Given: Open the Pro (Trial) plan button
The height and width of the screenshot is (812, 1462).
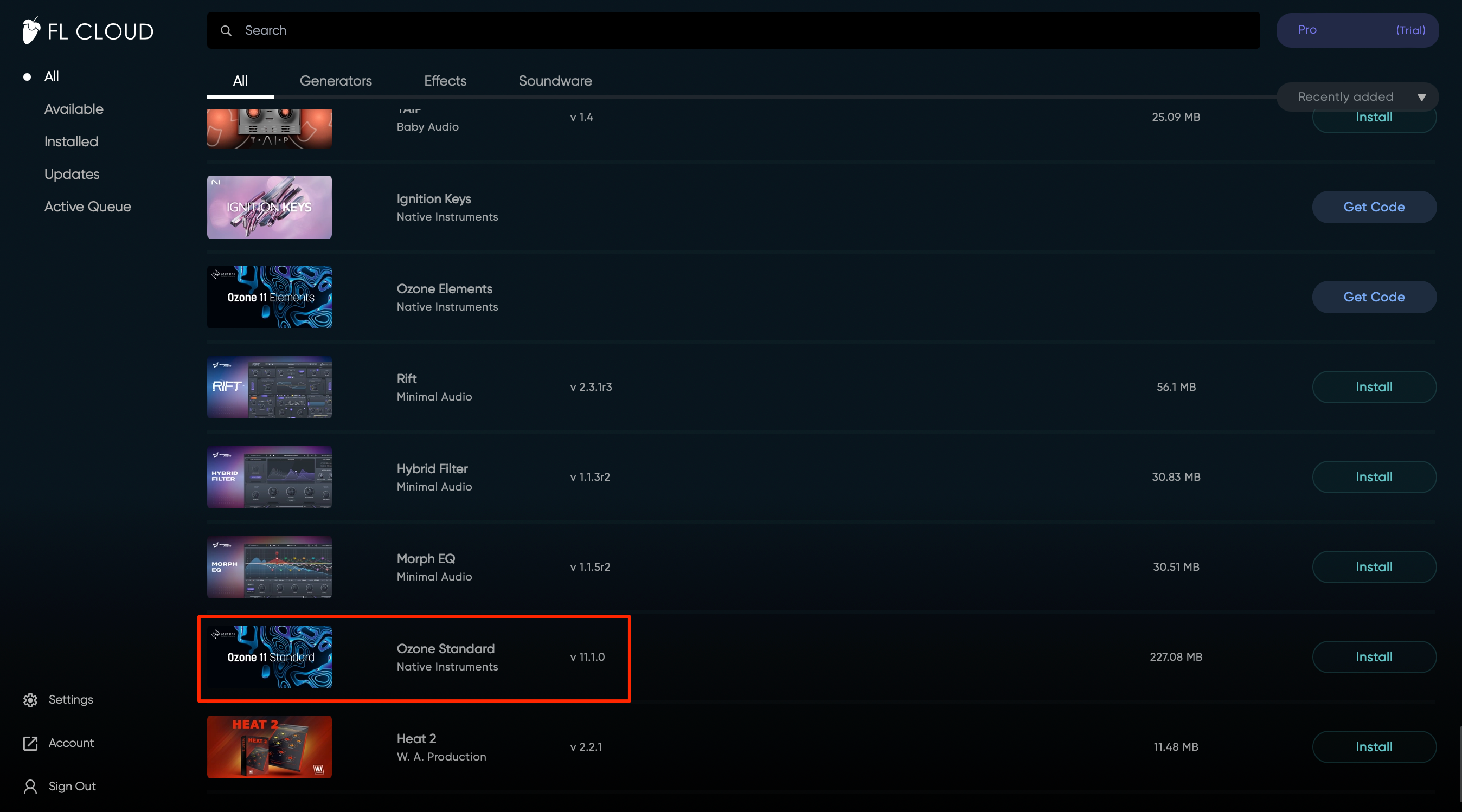Looking at the screenshot, I should pyautogui.click(x=1357, y=30).
